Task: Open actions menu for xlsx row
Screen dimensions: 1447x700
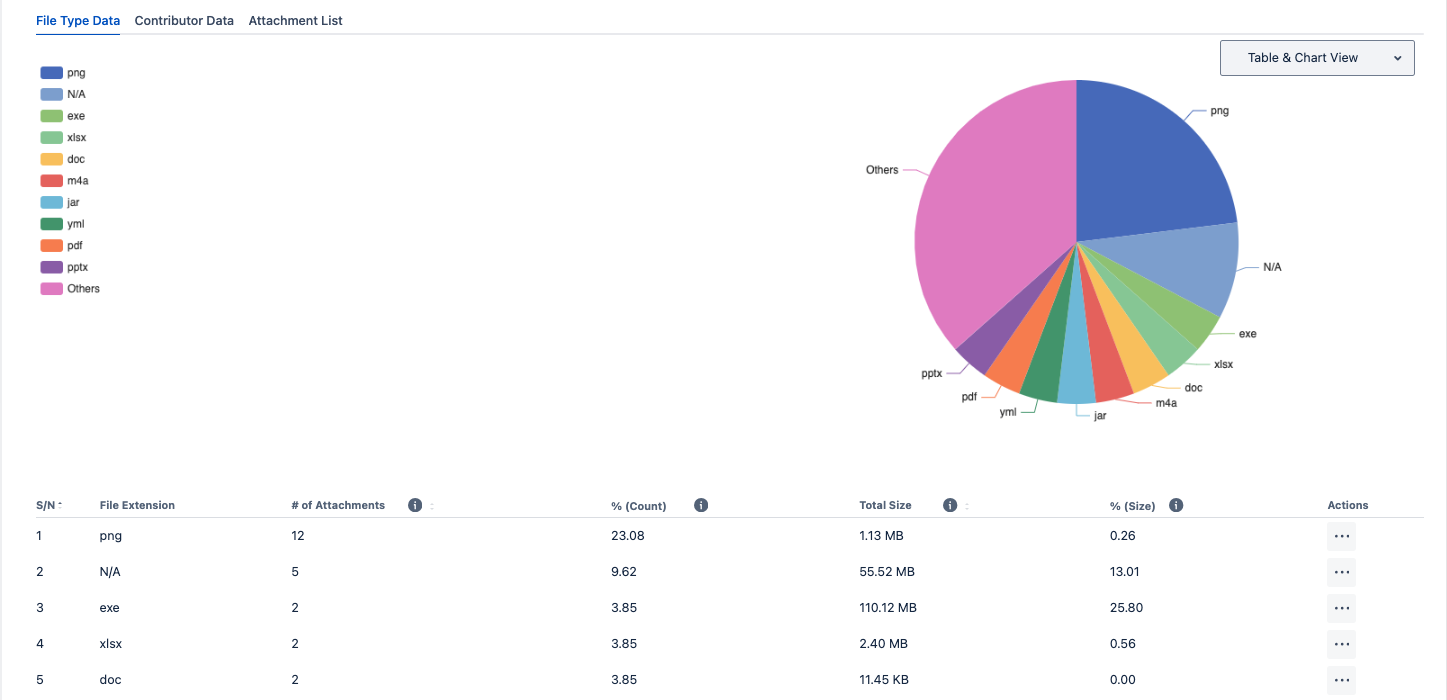Action: tap(1342, 644)
